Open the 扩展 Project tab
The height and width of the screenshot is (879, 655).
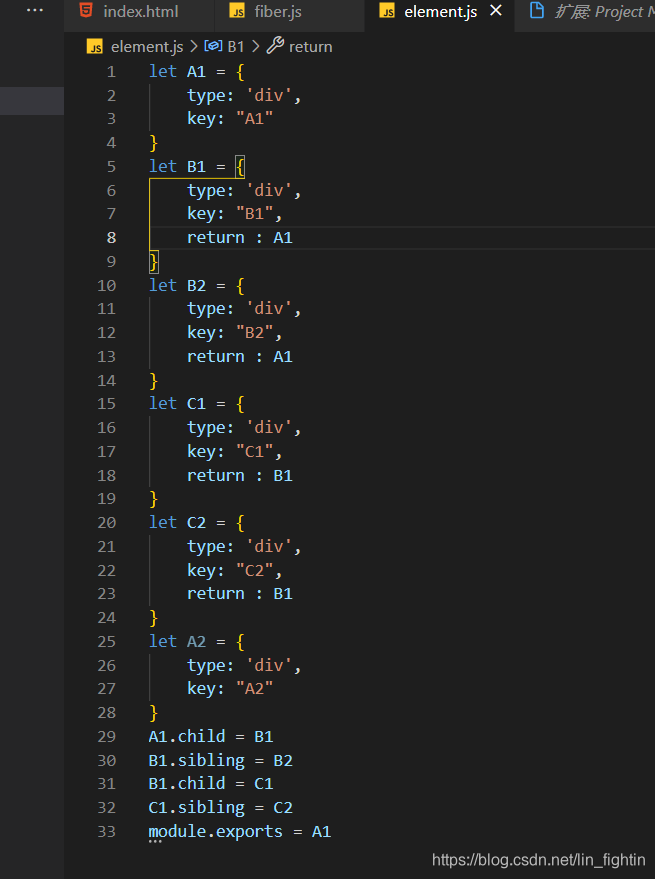click(585, 12)
